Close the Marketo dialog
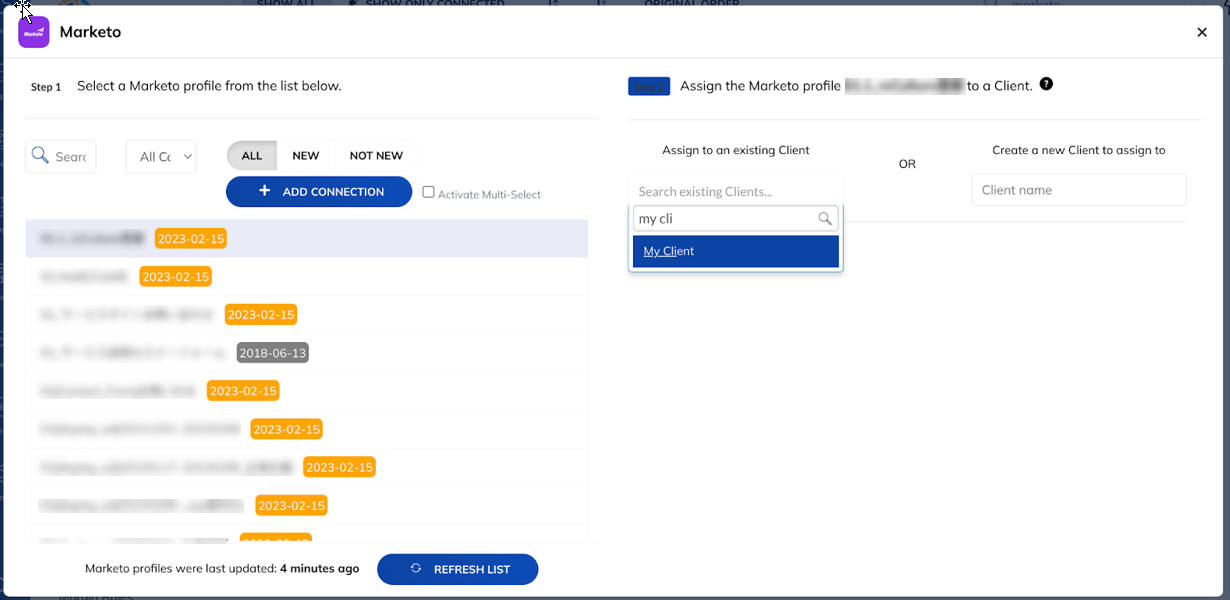The width and height of the screenshot is (1230, 600). (x=1202, y=32)
